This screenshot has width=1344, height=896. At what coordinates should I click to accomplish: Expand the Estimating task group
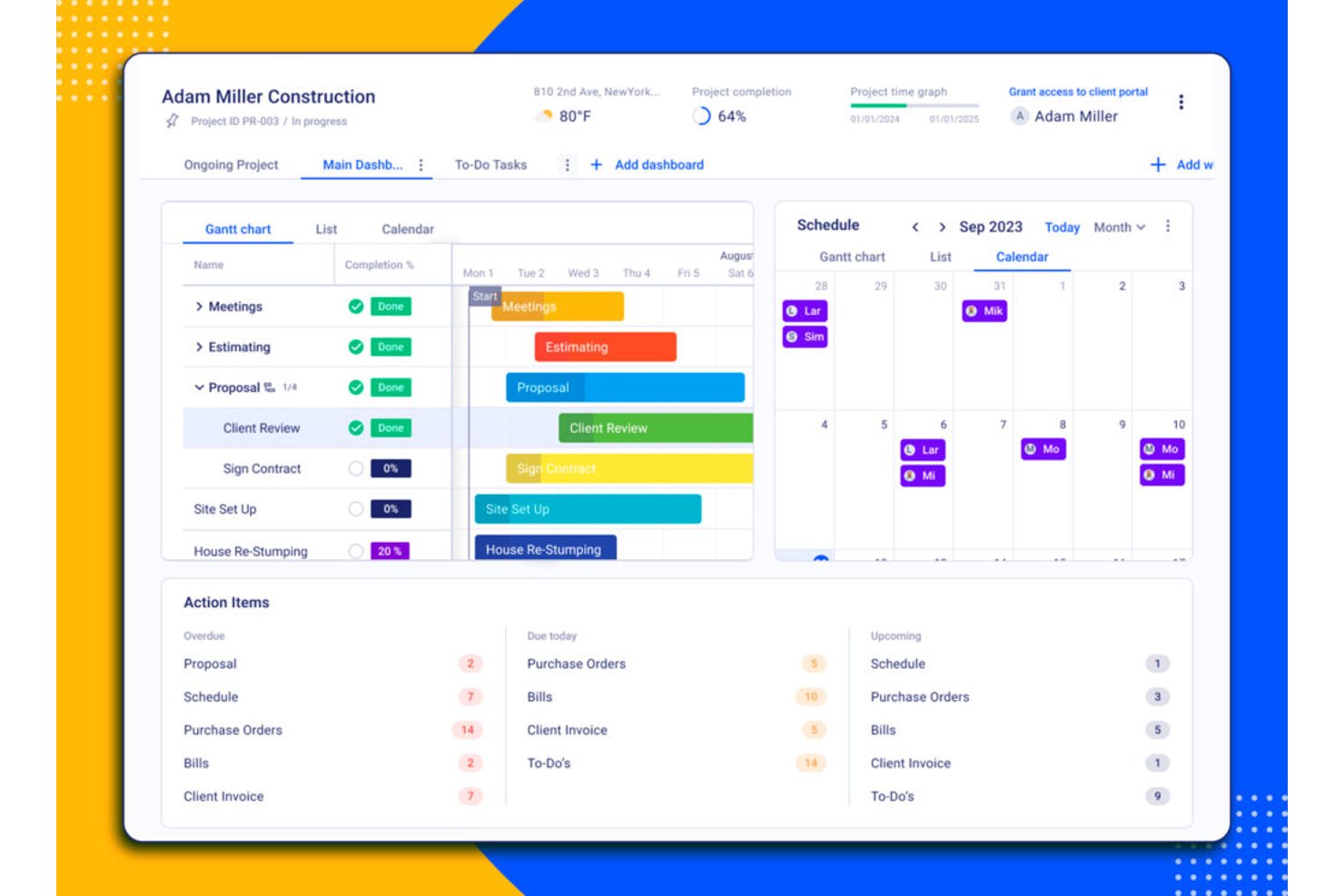pos(199,347)
